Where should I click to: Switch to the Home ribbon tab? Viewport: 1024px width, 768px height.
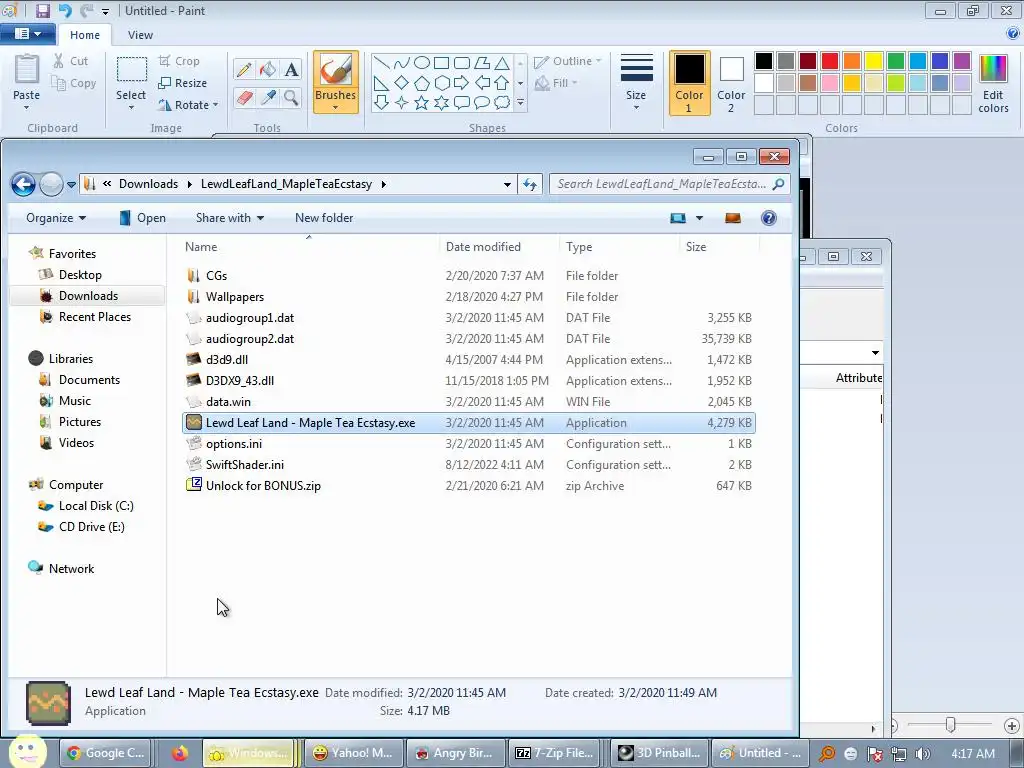pos(85,35)
